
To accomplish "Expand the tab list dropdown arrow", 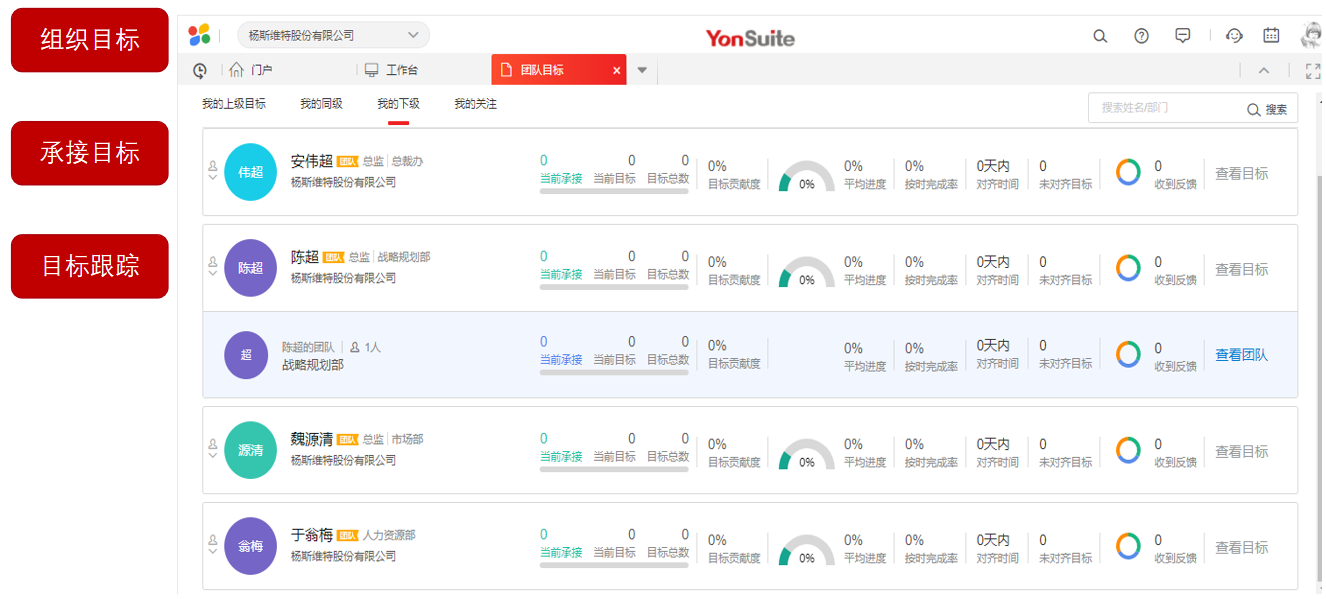I will click(642, 70).
